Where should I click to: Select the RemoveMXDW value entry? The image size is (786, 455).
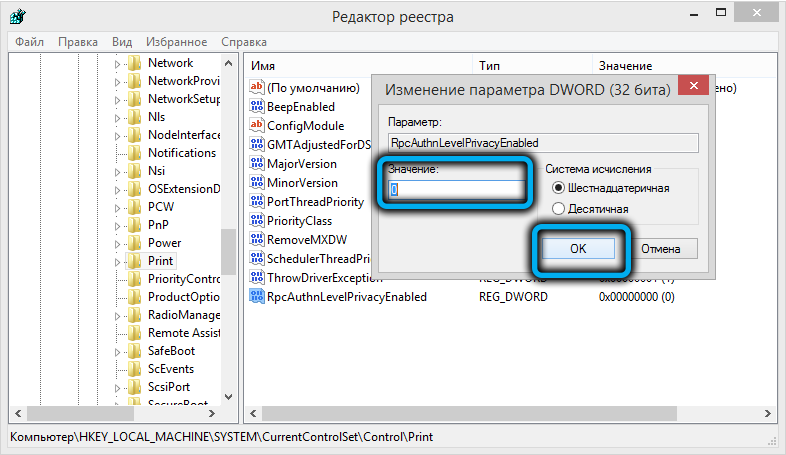(307, 240)
